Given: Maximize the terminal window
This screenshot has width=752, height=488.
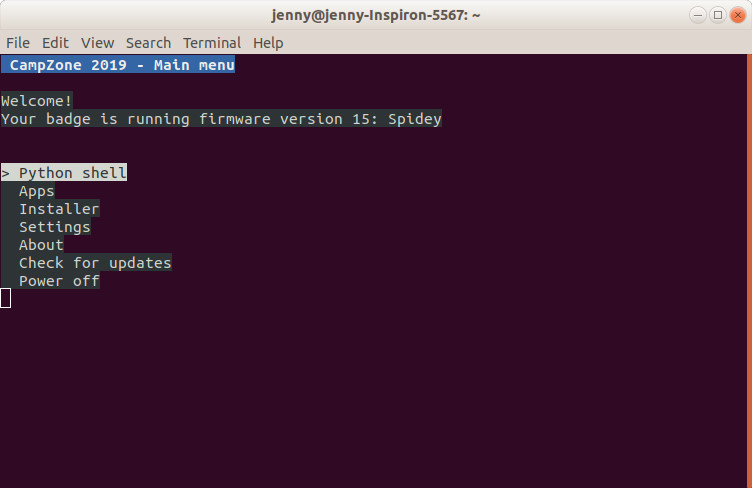Looking at the screenshot, I should click(717, 15).
